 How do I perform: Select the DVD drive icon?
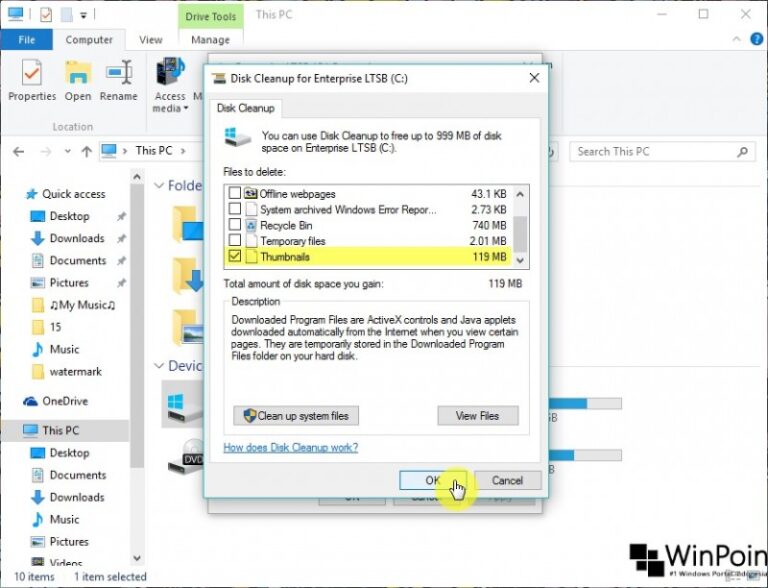click(186, 456)
